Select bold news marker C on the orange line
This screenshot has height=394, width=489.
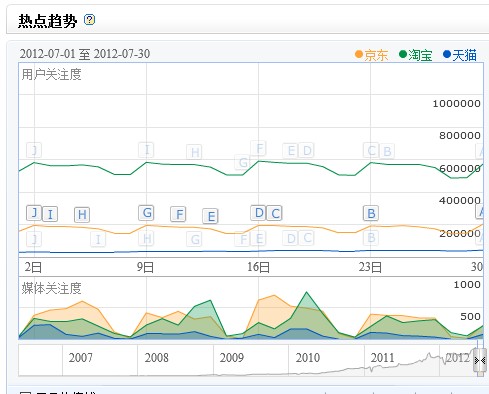274,213
